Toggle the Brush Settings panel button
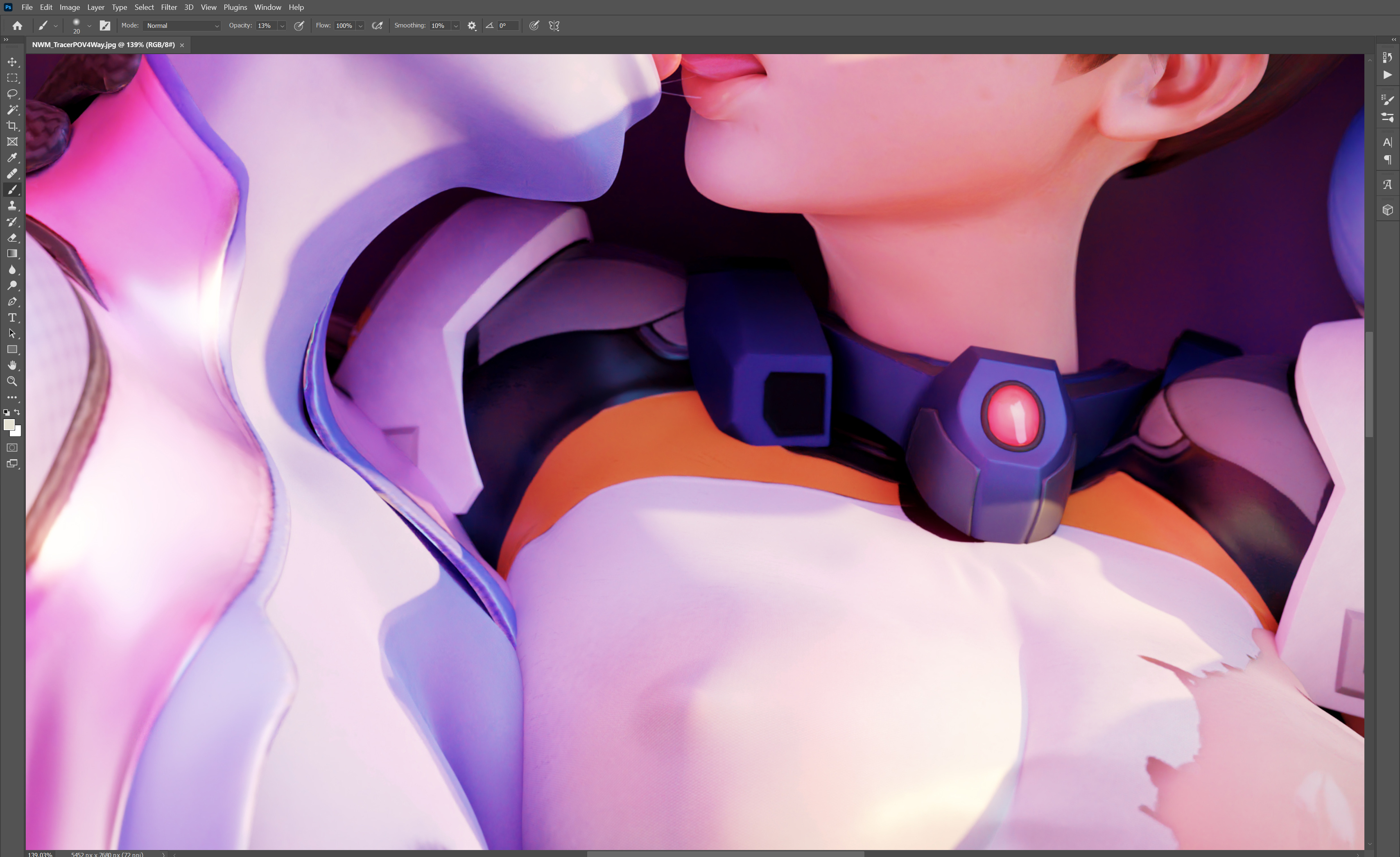 point(105,25)
